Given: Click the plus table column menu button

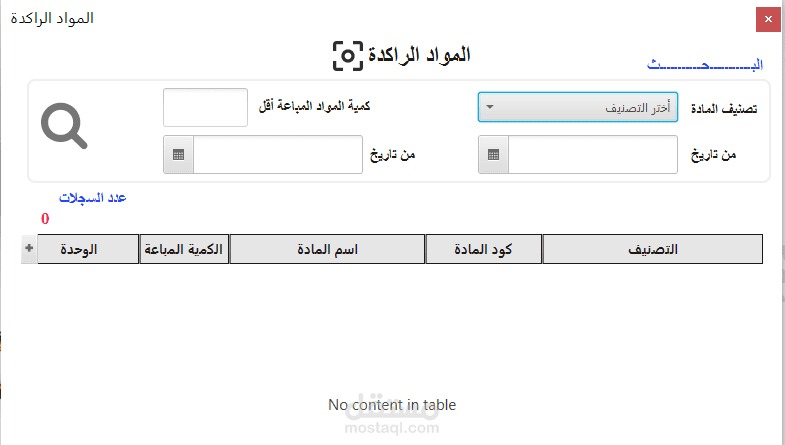Looking at the screenshot, I should coord(28,249).
